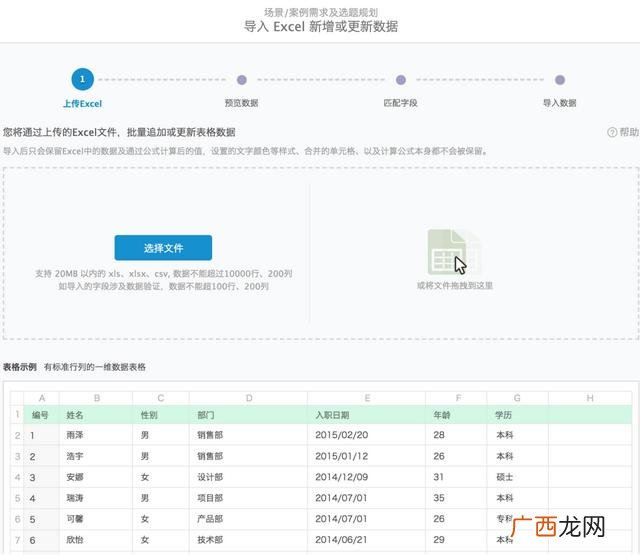The image size is (640, 555).
Task: Click the 上传Excel step label
Action: click(x=82, y=104)
